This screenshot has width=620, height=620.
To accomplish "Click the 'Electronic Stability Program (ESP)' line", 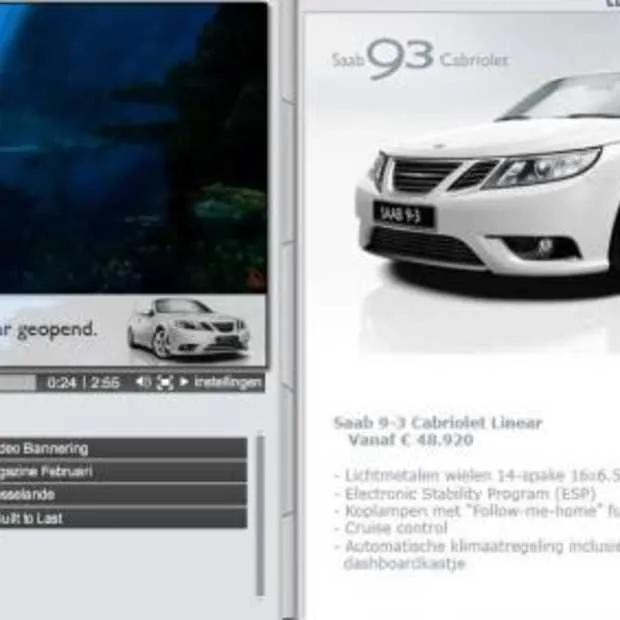I will click(x=466, y=494).
